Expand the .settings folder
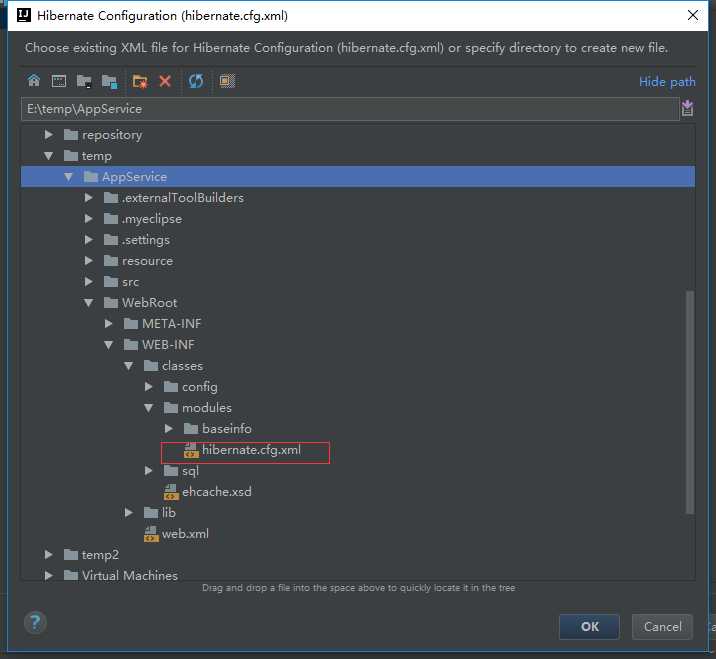The width and height of the screenshot is (716, 659). coord(89,240)
